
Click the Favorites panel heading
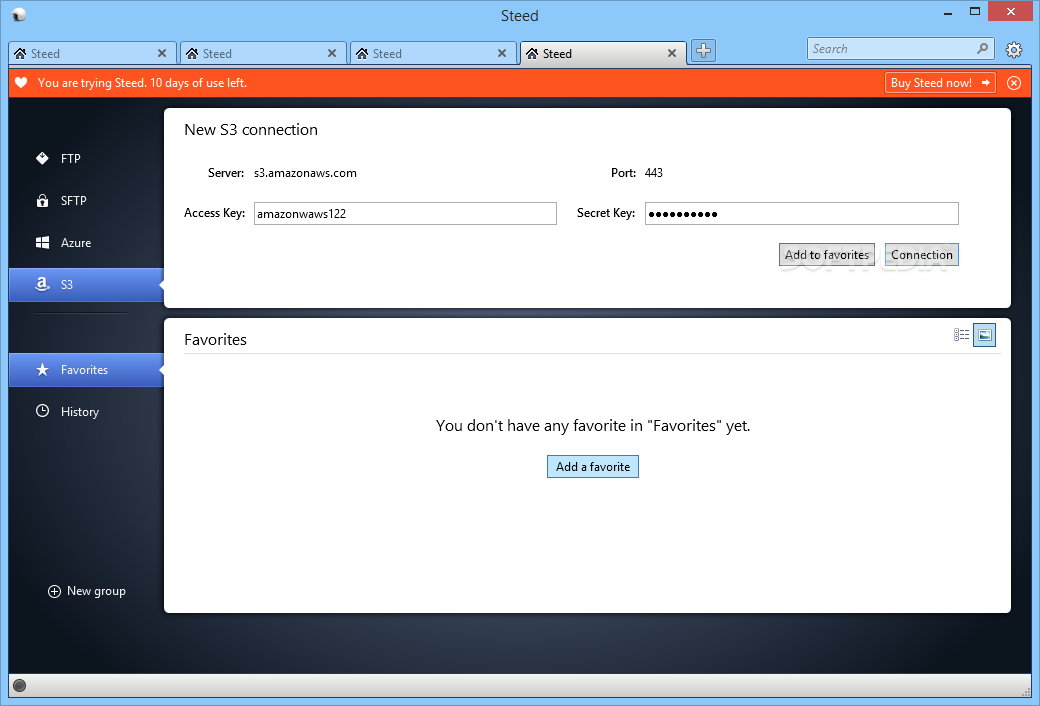(216, 340)
